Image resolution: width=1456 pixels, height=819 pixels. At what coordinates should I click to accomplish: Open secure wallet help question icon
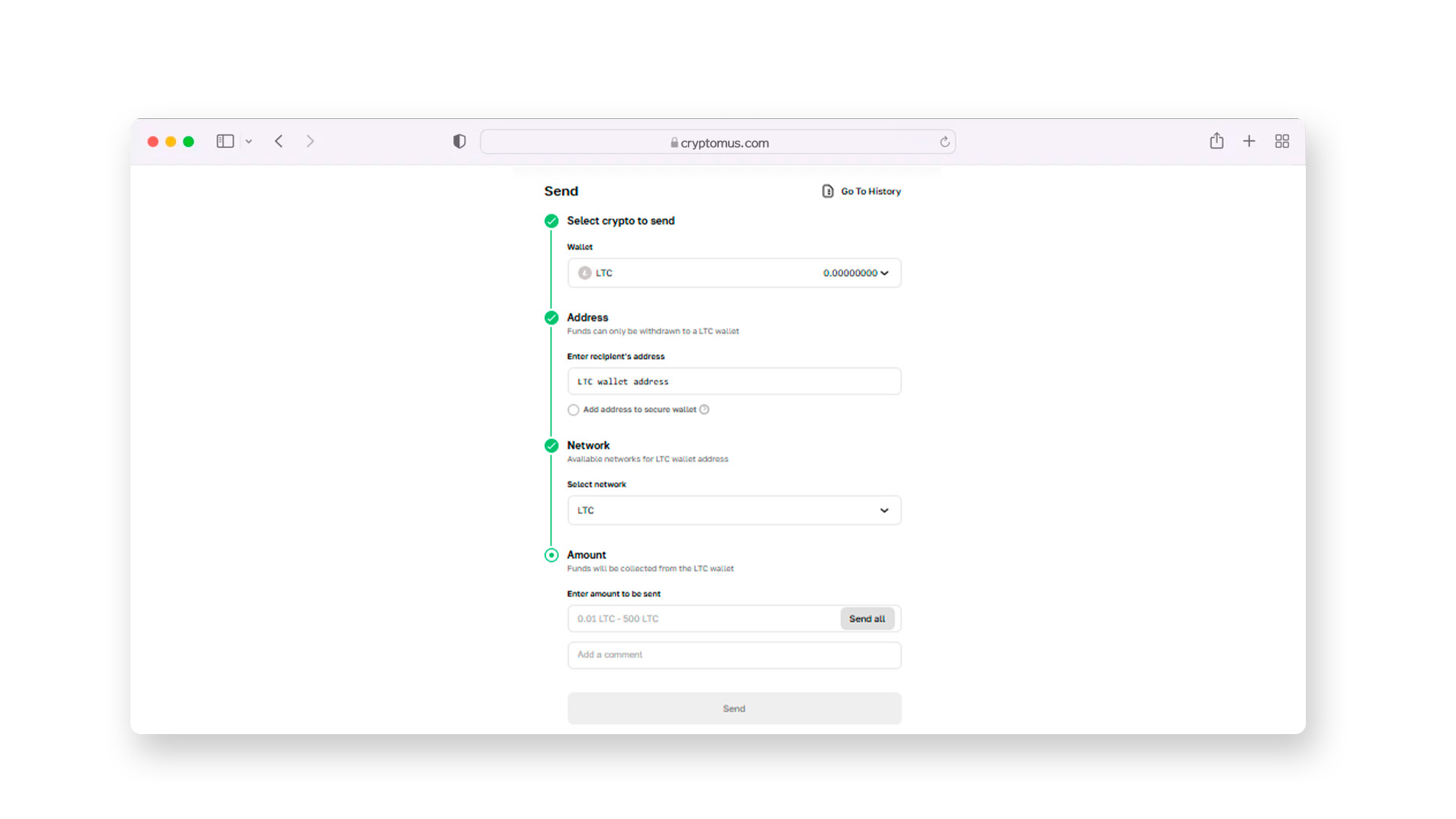click(704, 409)
